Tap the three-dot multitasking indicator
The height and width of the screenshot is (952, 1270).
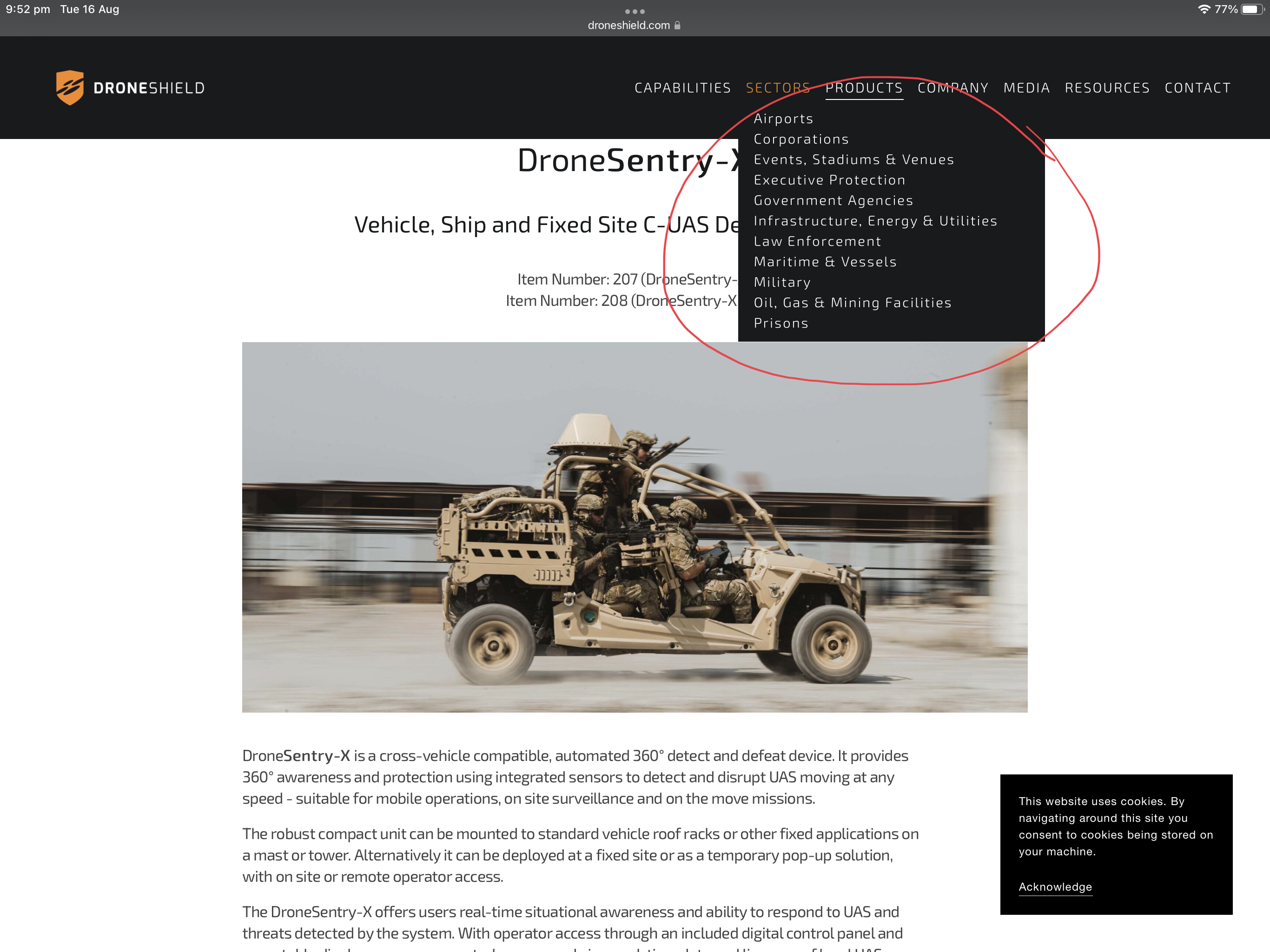point(635,12)
